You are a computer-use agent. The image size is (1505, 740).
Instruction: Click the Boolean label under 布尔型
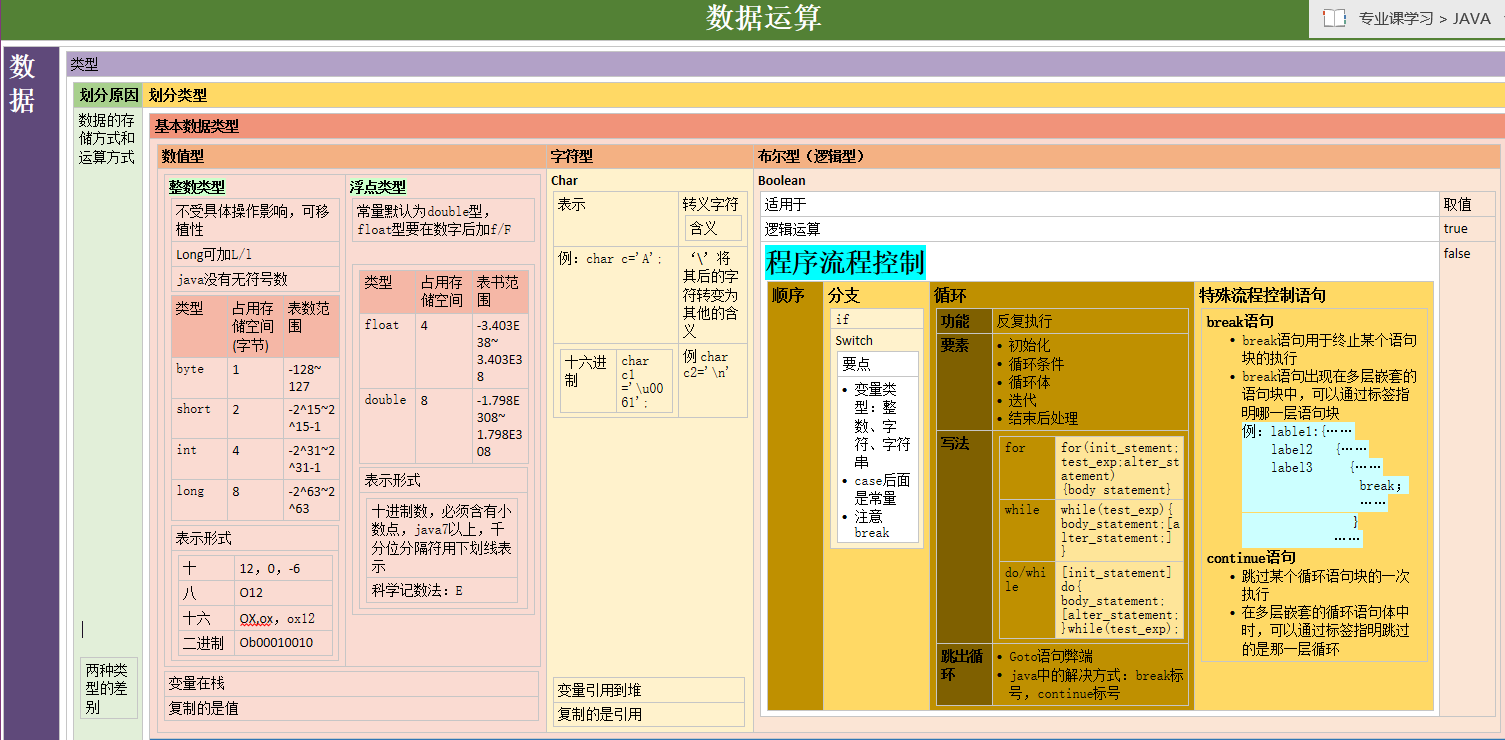[782, 181]
